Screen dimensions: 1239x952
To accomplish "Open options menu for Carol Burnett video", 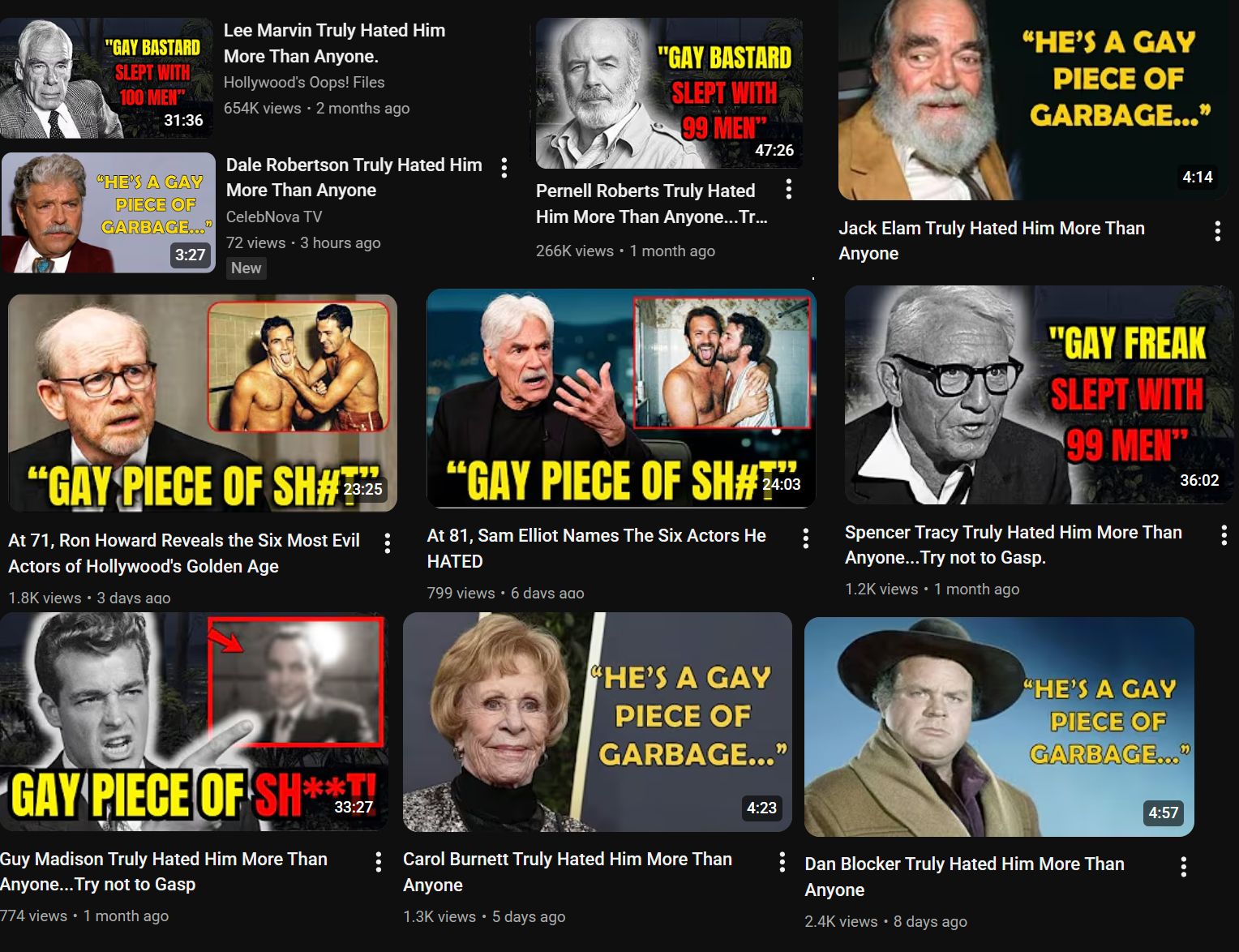I will (x=782, y=862).
